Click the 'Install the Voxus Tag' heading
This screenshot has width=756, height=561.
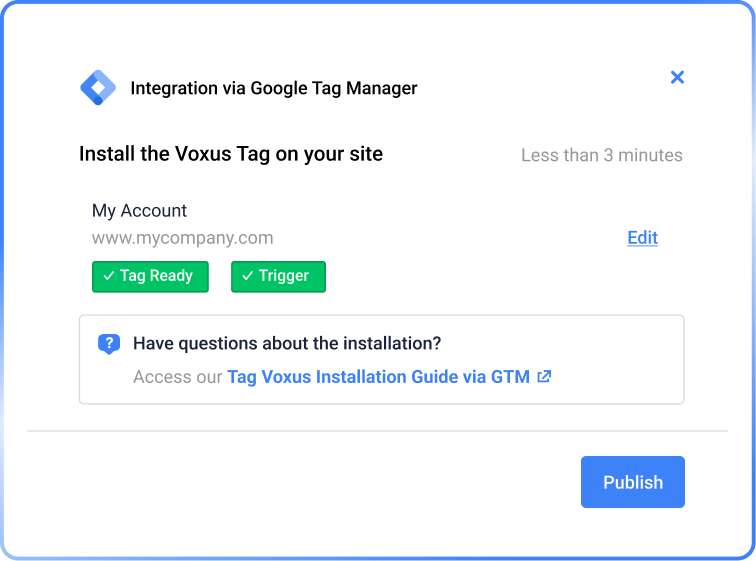pyautogui.click(x=231, y=154)
